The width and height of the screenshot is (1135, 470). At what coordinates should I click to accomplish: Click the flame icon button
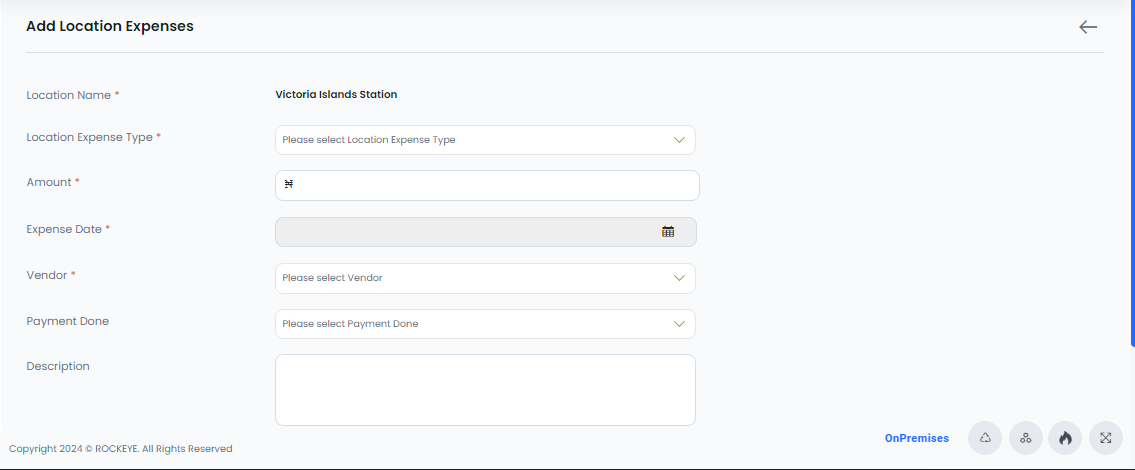point(1065,438)
